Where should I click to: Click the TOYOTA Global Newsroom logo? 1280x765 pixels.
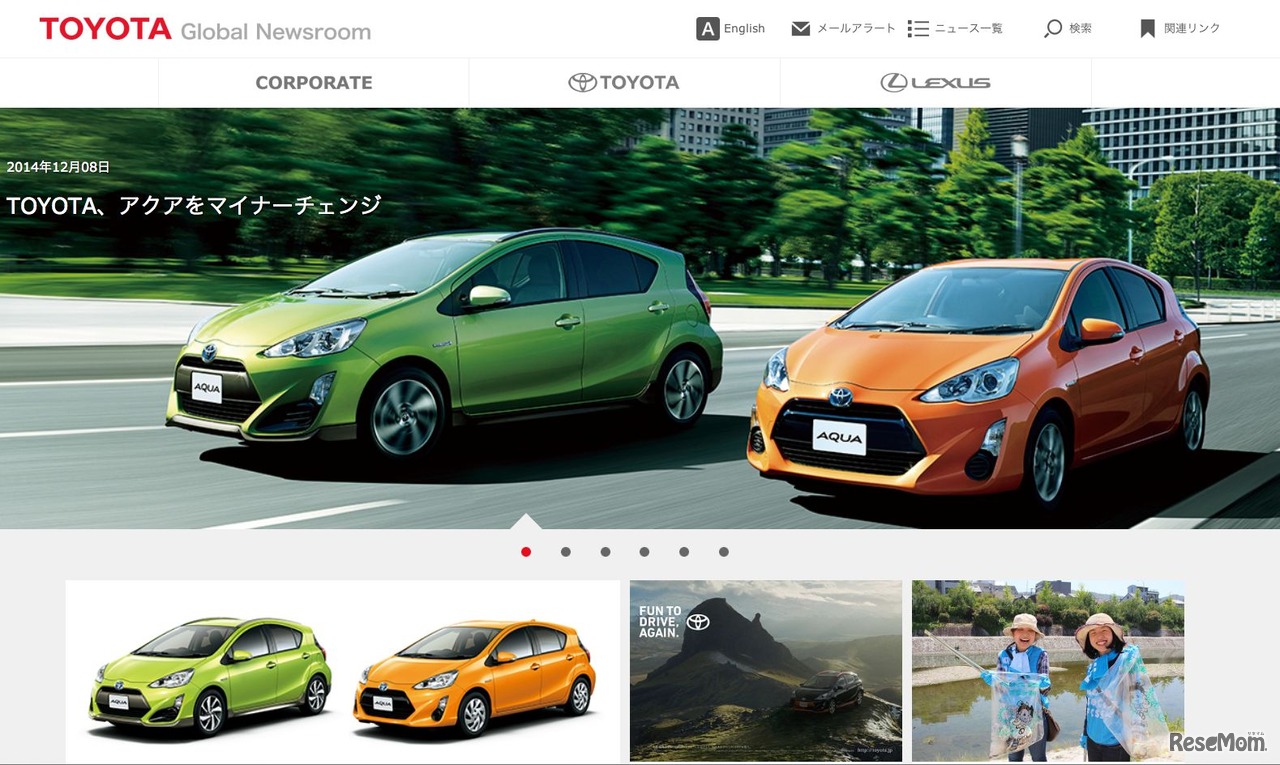pos(205,29)
